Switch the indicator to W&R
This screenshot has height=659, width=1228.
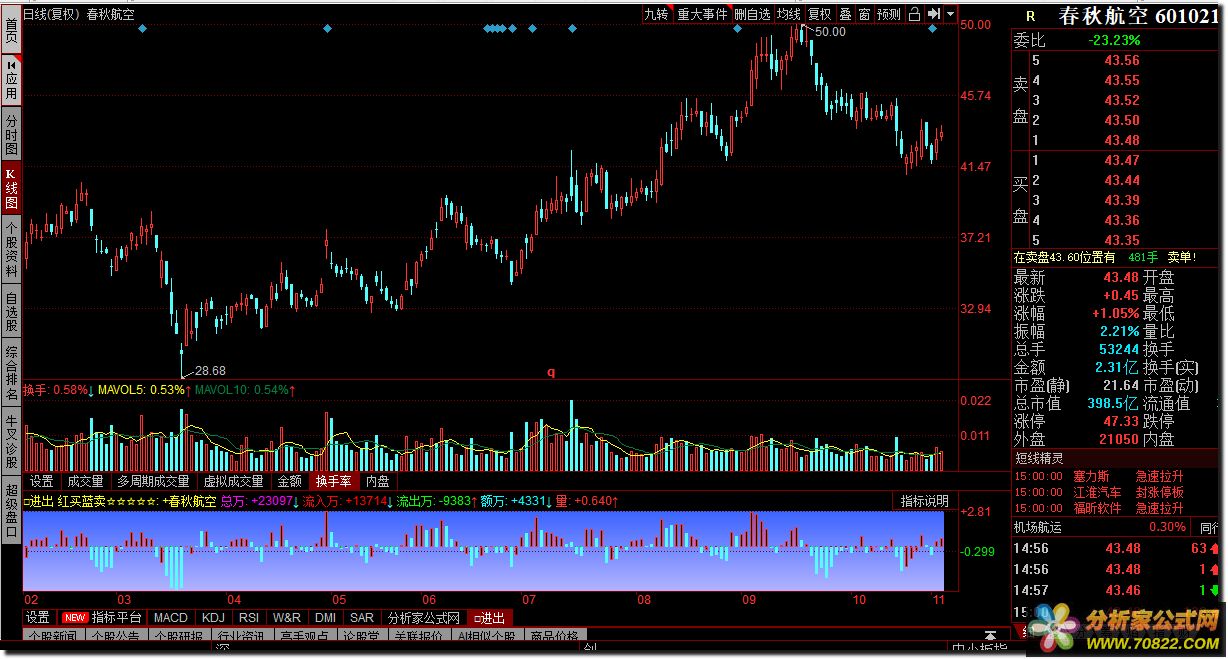287,617
